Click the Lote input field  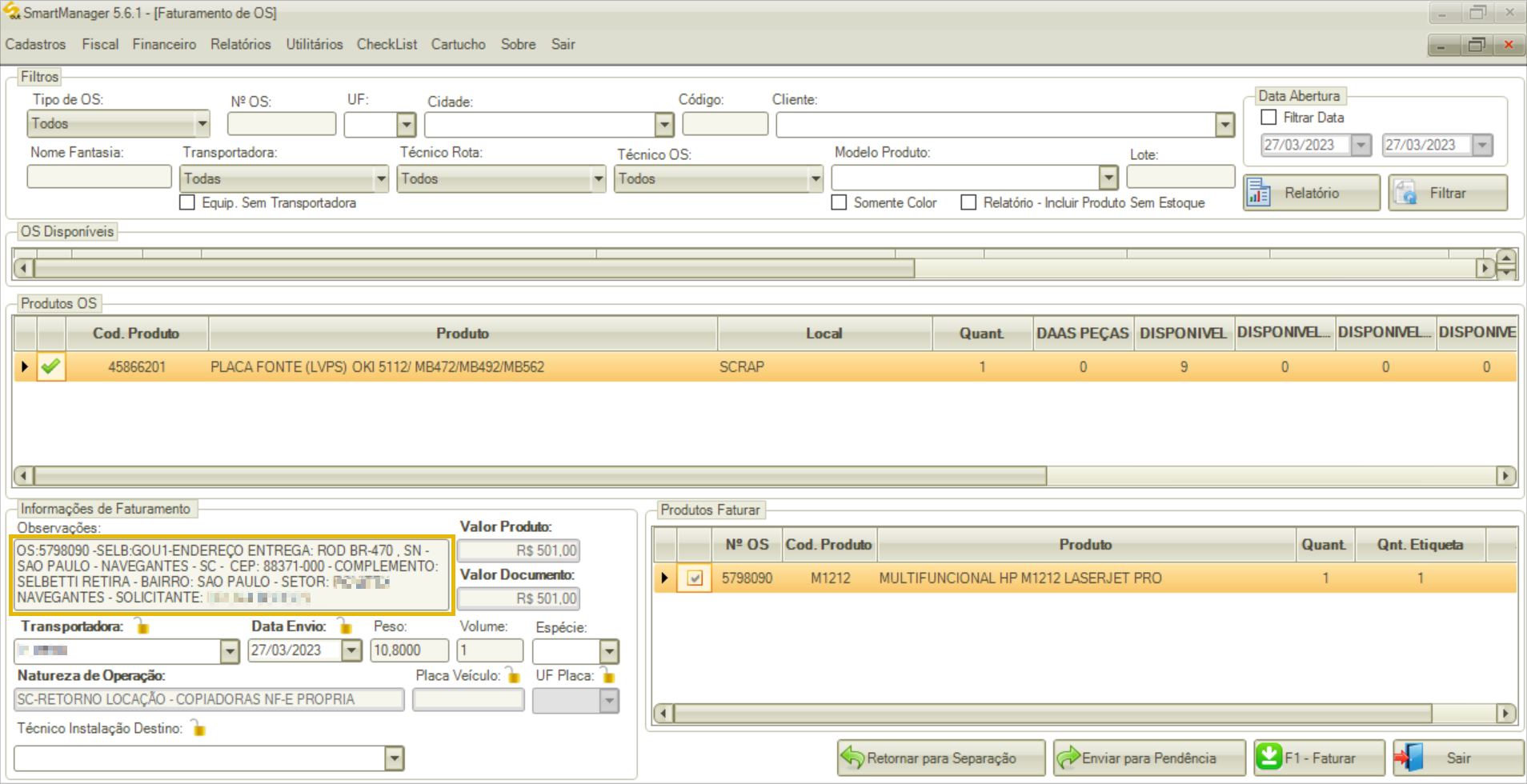pyautogui.click(x=1180, y=176)
